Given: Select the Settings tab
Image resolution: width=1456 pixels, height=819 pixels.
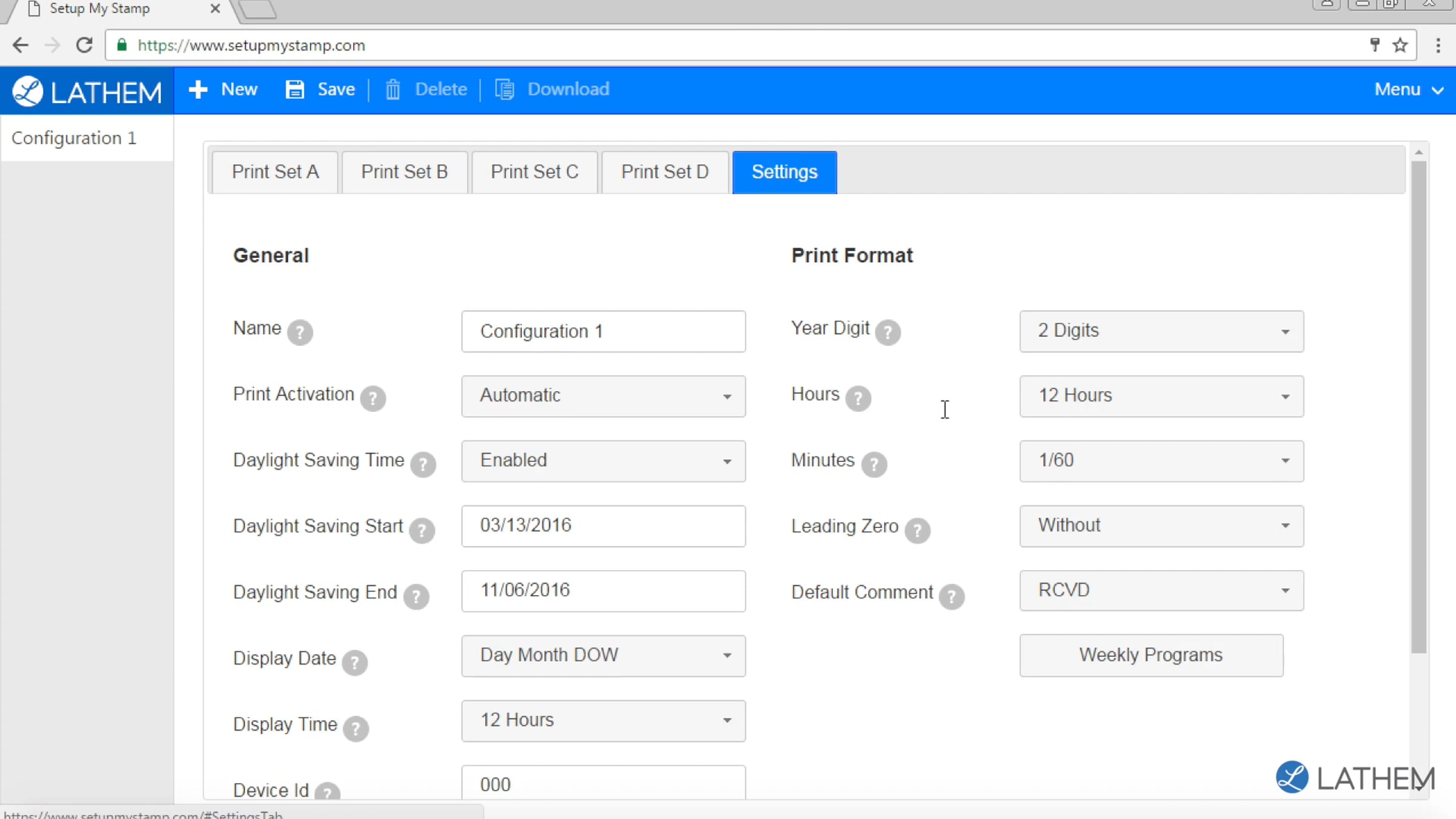Looking at the screenshot, I should click(784, 172).
